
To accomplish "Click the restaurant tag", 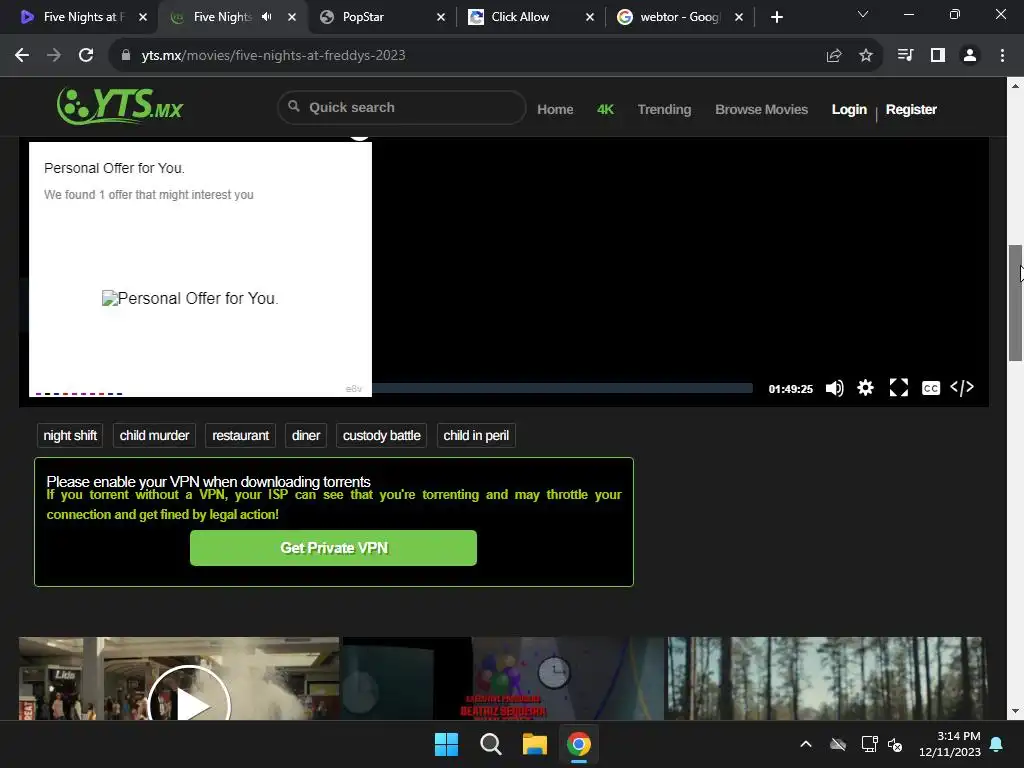I will [240, 436].
